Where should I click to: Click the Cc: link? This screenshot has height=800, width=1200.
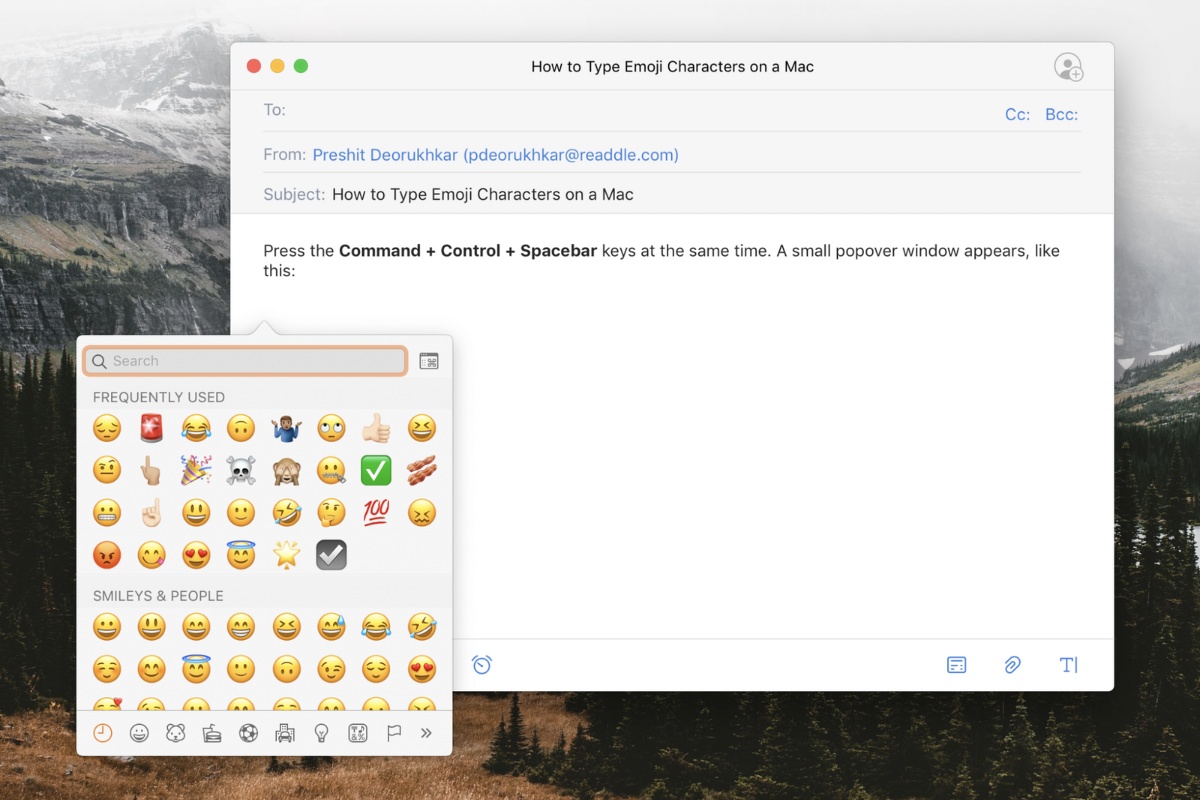1017,114
